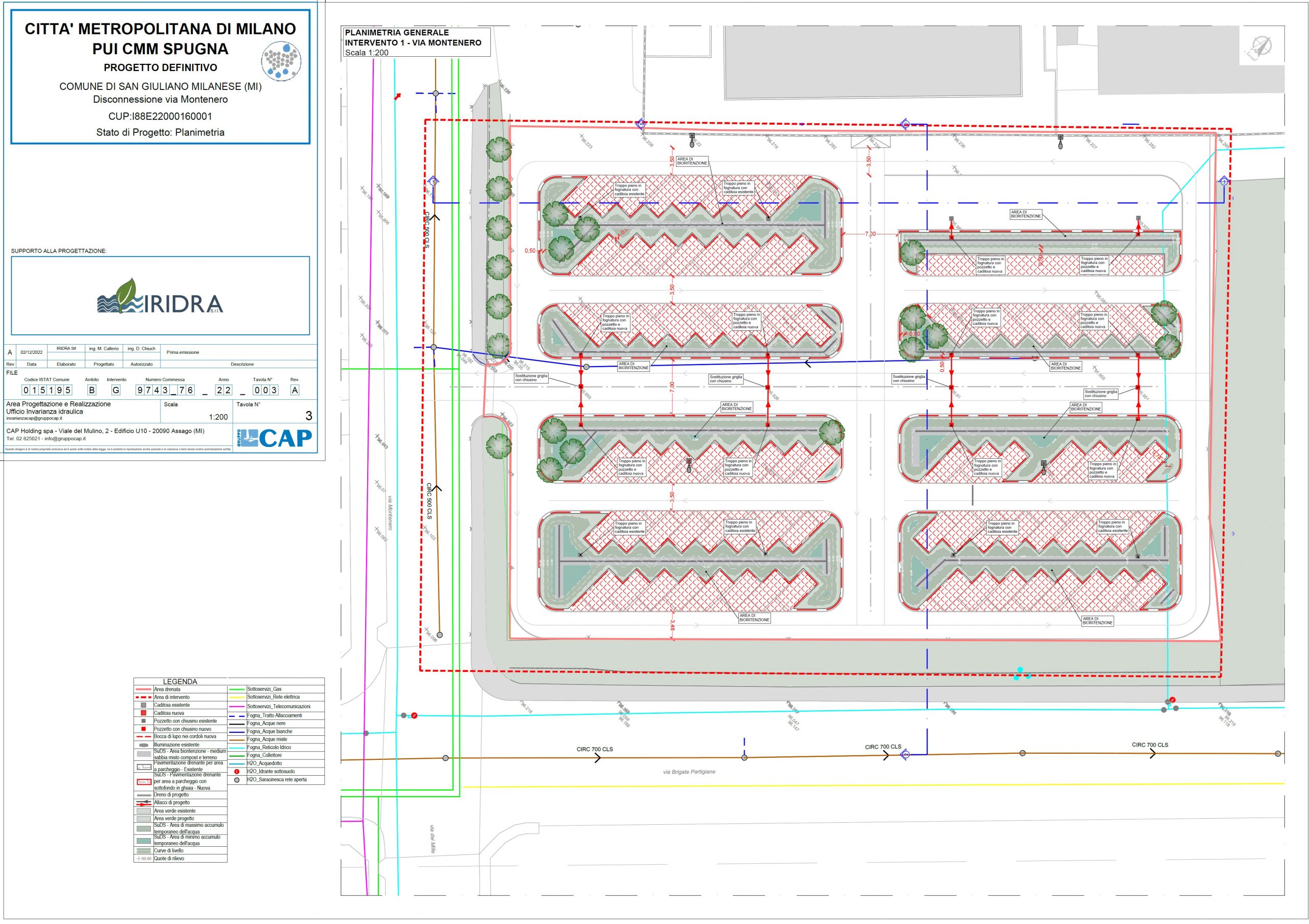
Task: Click the Bocca di lupo dashed red symbol
Action: 144,736
